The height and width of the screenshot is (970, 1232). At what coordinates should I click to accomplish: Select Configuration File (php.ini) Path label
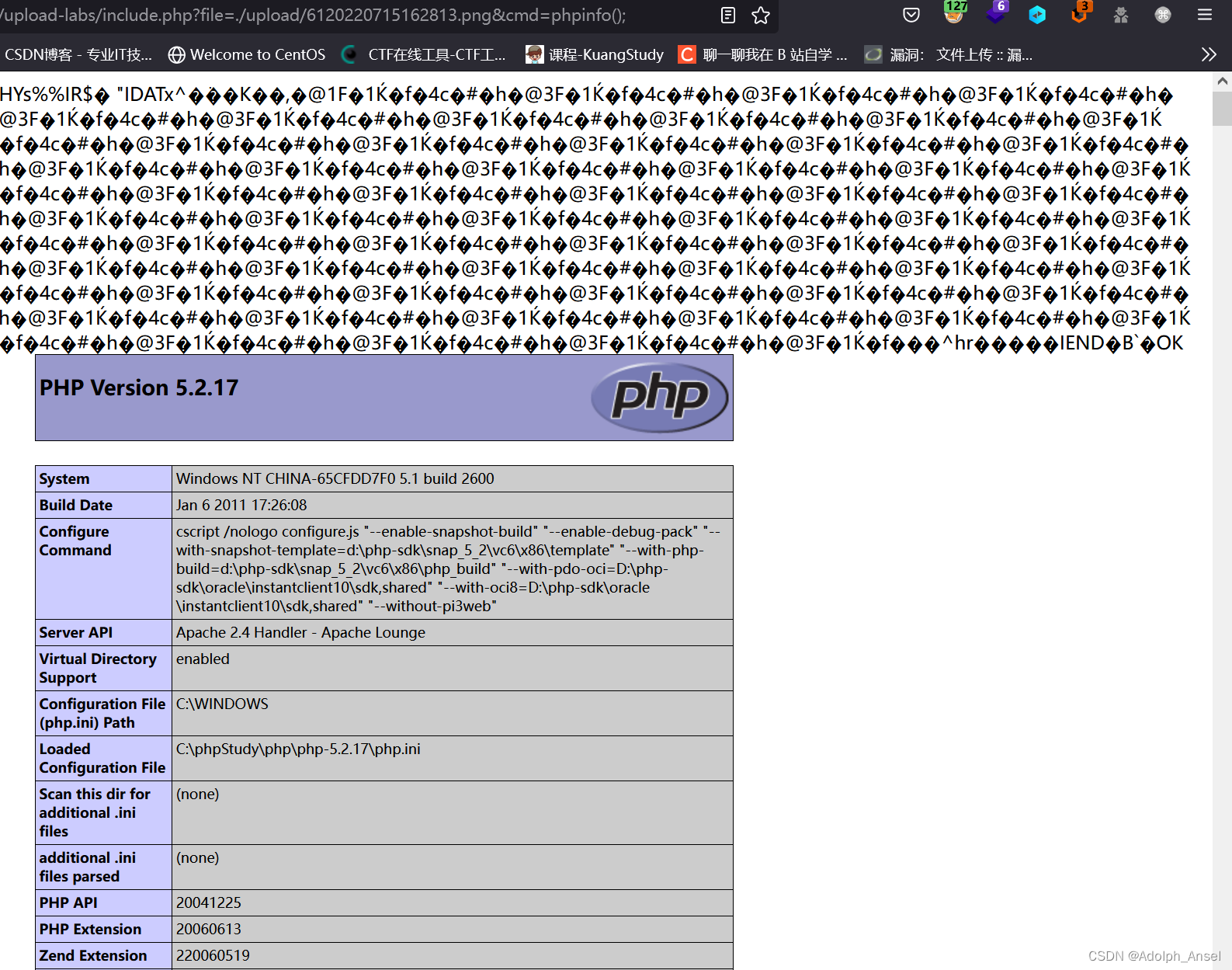pos(102,714)
